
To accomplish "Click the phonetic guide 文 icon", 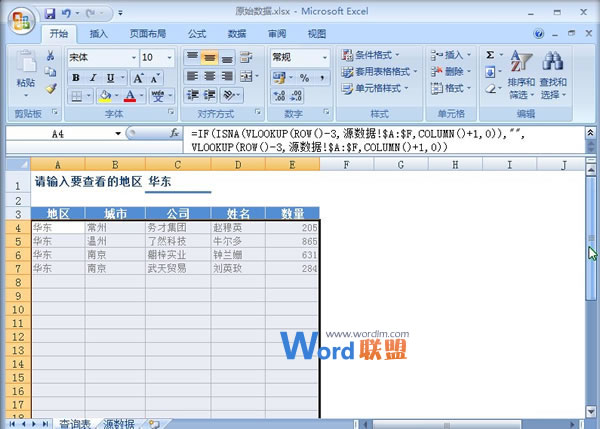I will click(x=157, y=96).
